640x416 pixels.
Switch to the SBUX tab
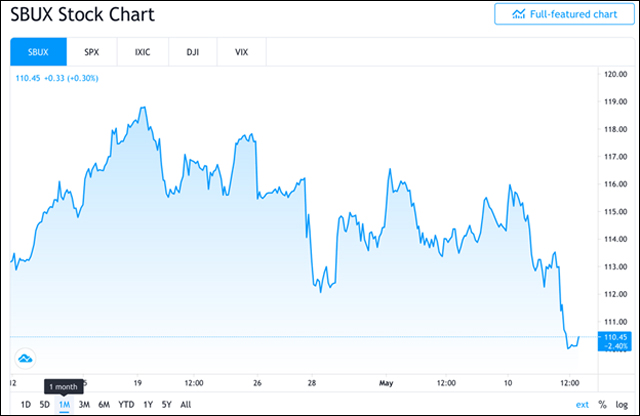click(38, 51)
